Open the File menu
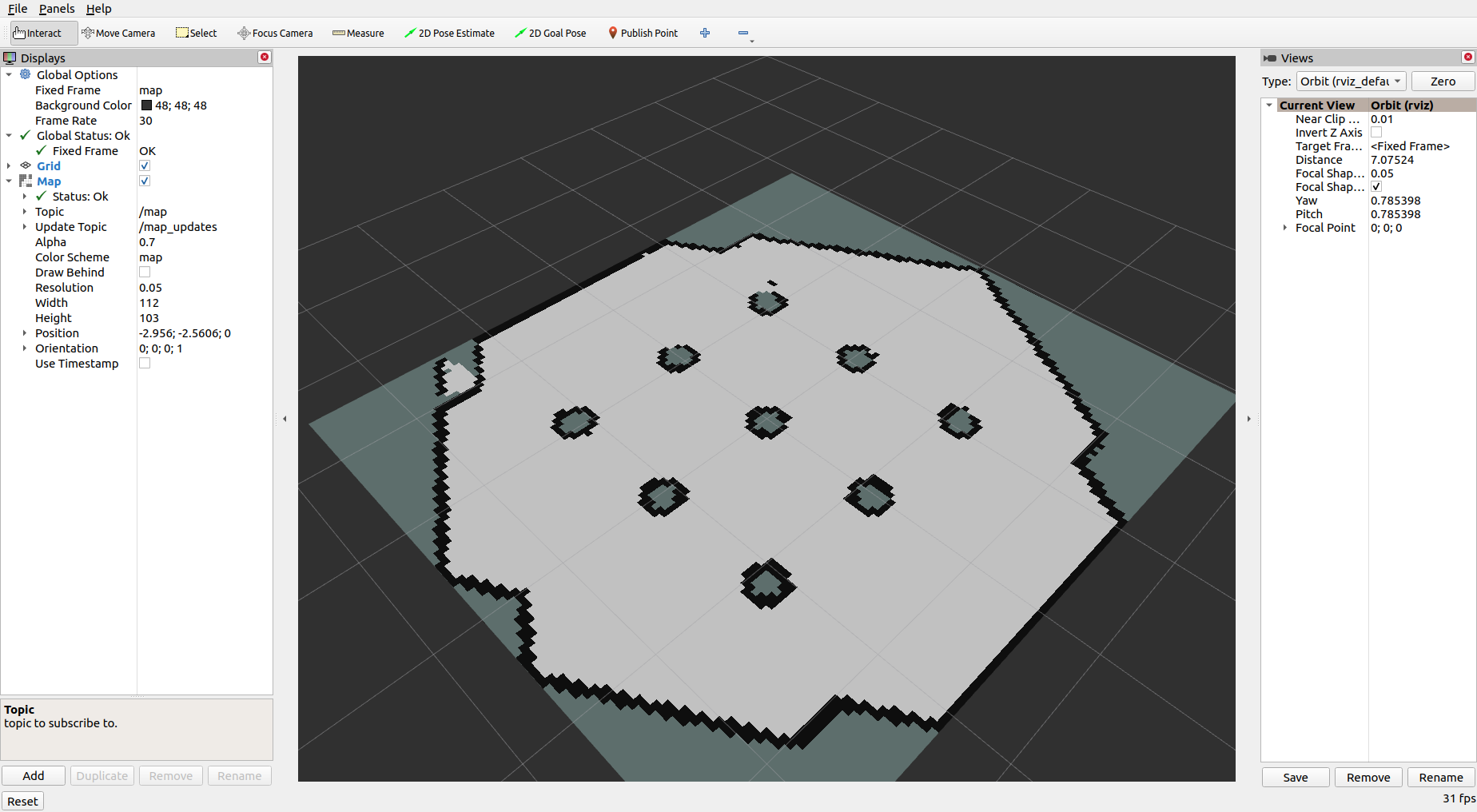1477x812 pixels. point(17,9)
